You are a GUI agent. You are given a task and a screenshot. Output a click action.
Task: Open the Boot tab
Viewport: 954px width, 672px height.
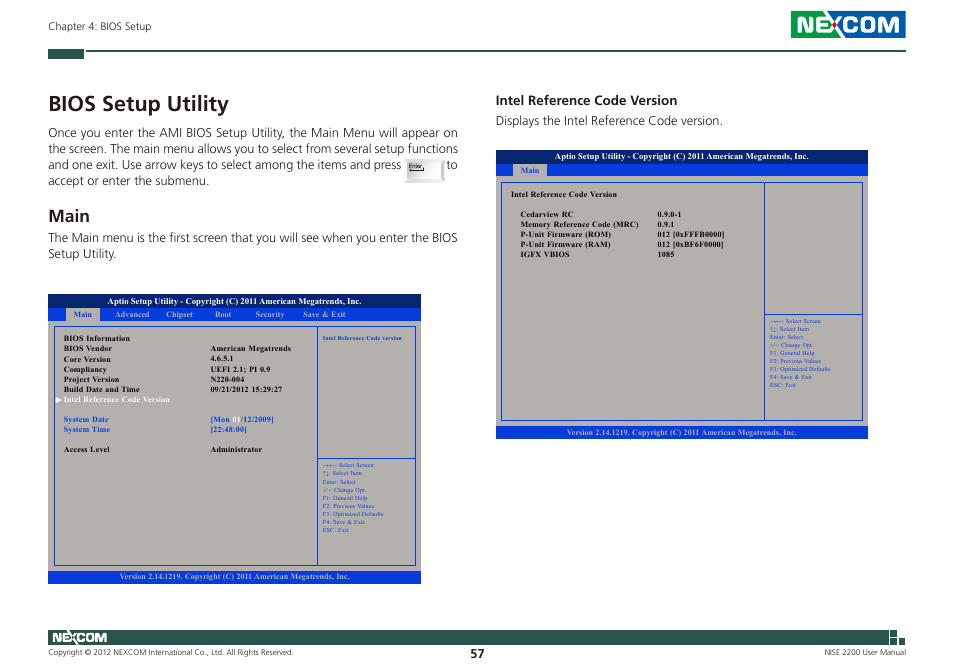point(223,314)
